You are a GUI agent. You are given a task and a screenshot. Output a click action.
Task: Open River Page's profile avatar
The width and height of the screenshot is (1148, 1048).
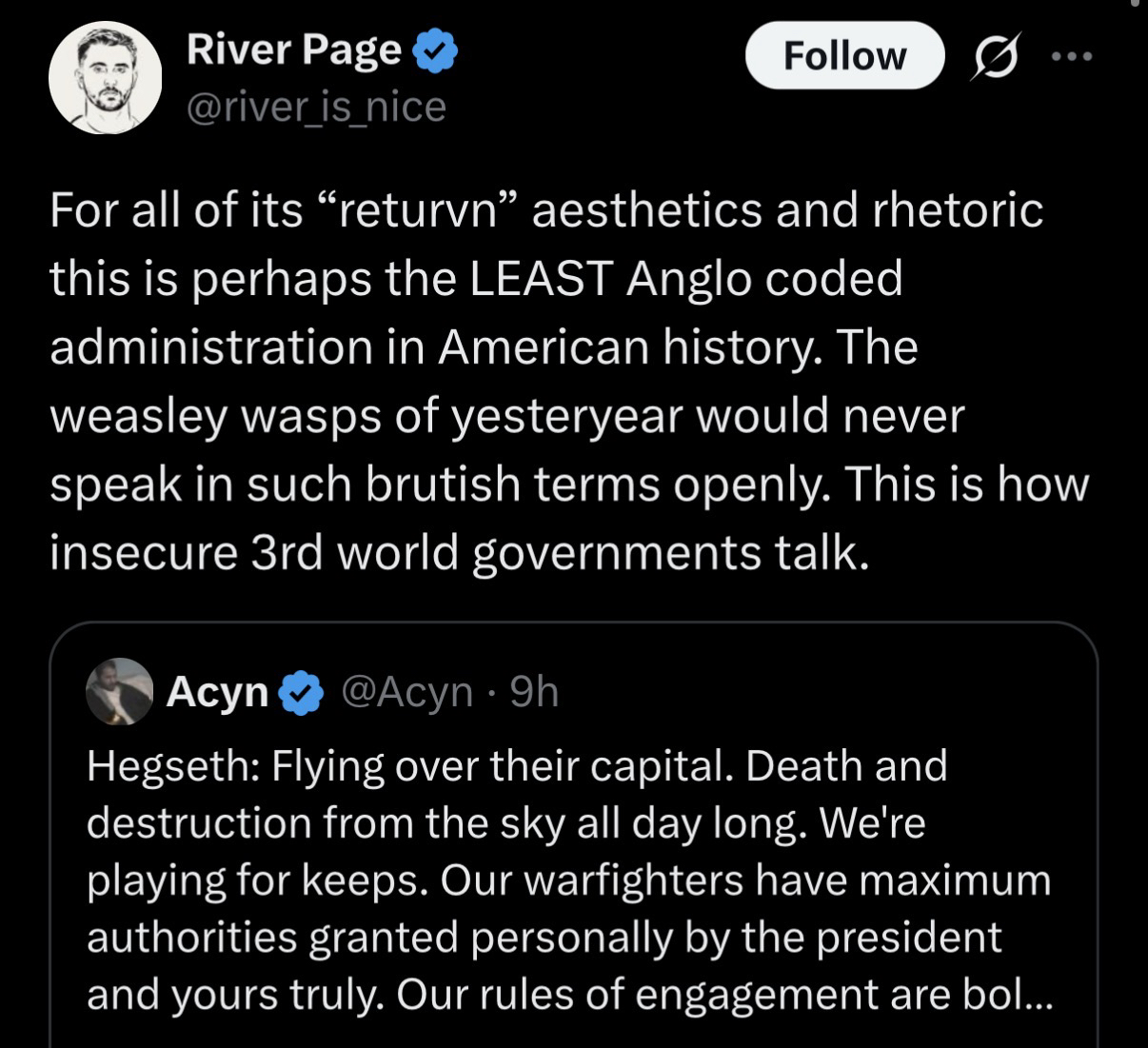coord(105,78)
